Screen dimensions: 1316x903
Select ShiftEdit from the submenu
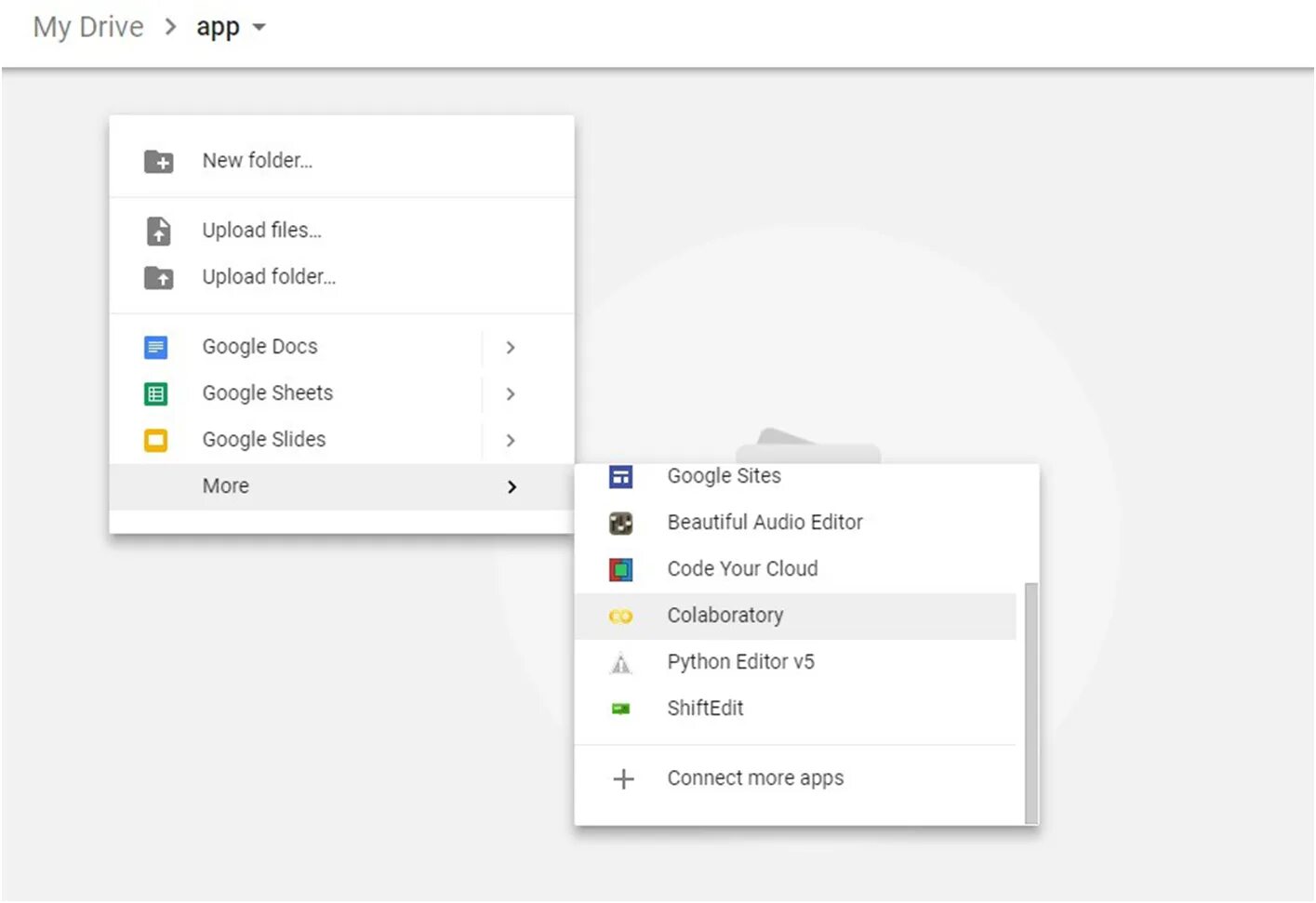point(705,709)
